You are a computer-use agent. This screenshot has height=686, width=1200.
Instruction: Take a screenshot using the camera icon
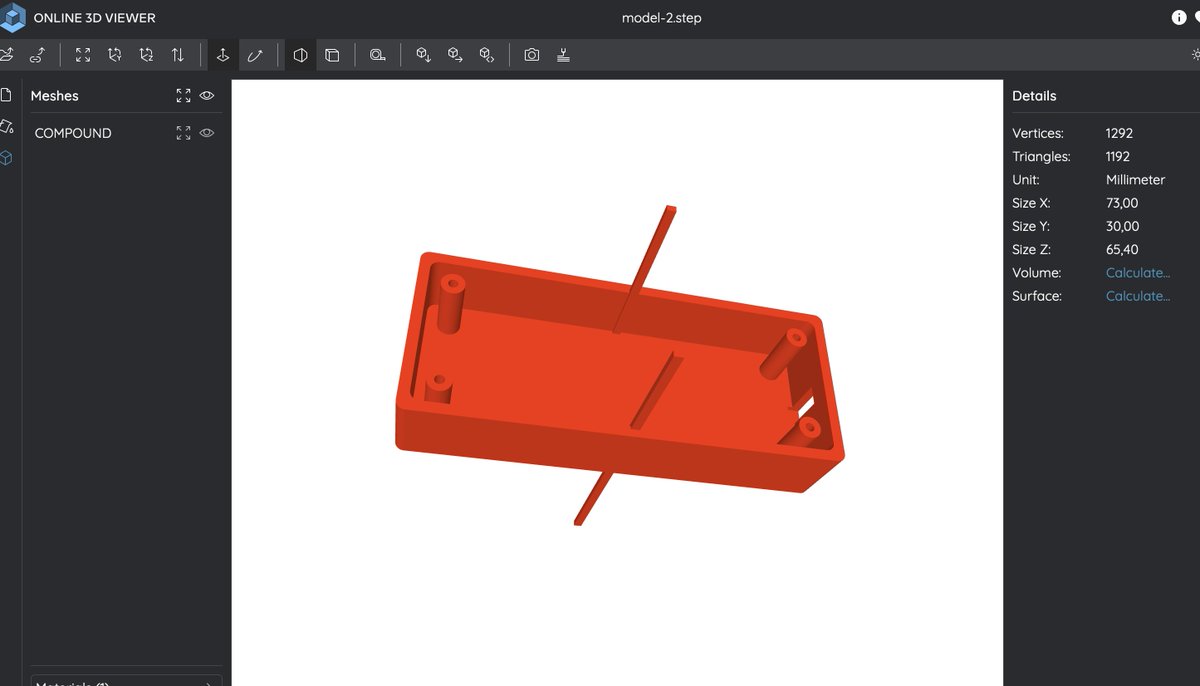point(532,55)
